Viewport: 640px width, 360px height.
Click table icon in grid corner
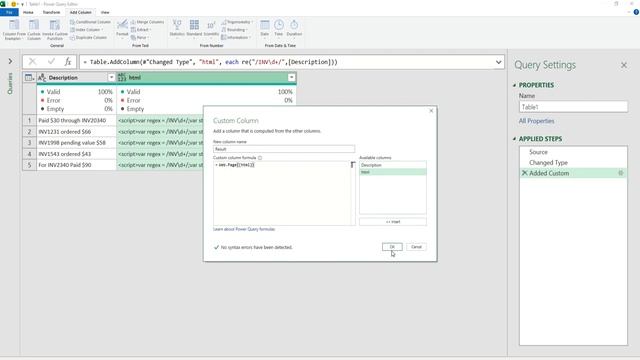click(x=29, y=78)
